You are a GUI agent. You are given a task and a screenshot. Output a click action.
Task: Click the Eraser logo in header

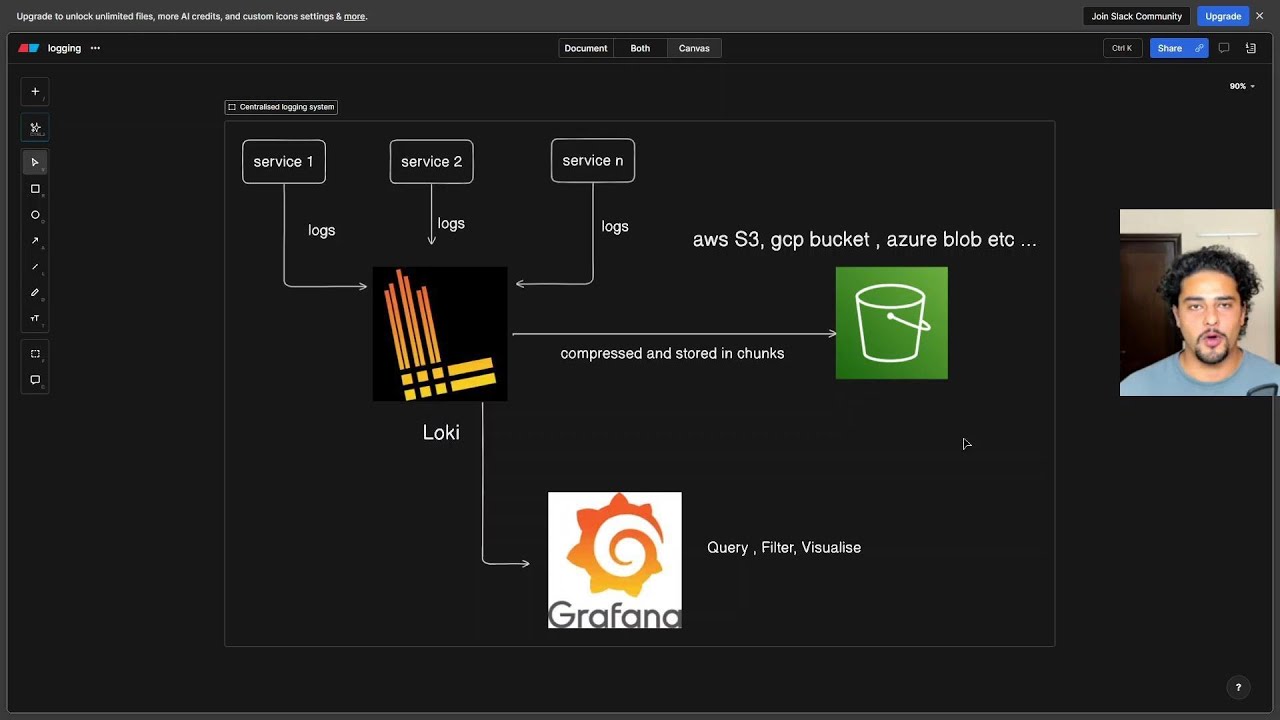click(x=29, y=48)
